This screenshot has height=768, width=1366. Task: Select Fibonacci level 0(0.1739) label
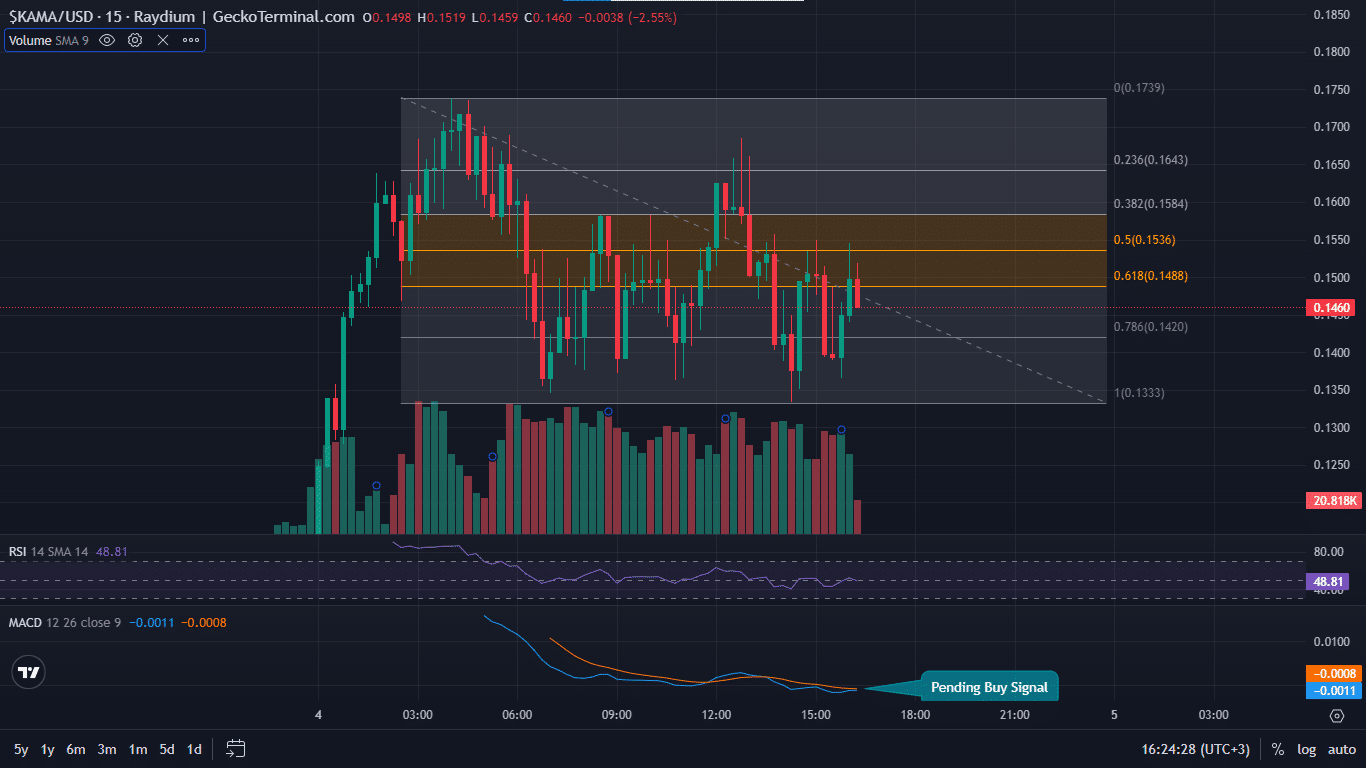(x=1139, y=88)
